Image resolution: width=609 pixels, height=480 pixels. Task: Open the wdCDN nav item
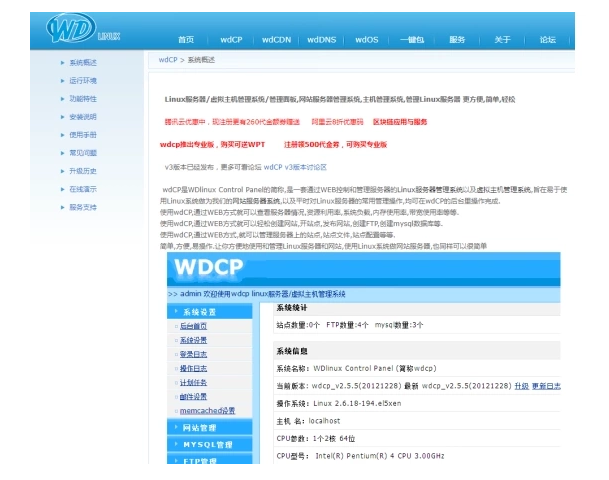click(276, 40)
